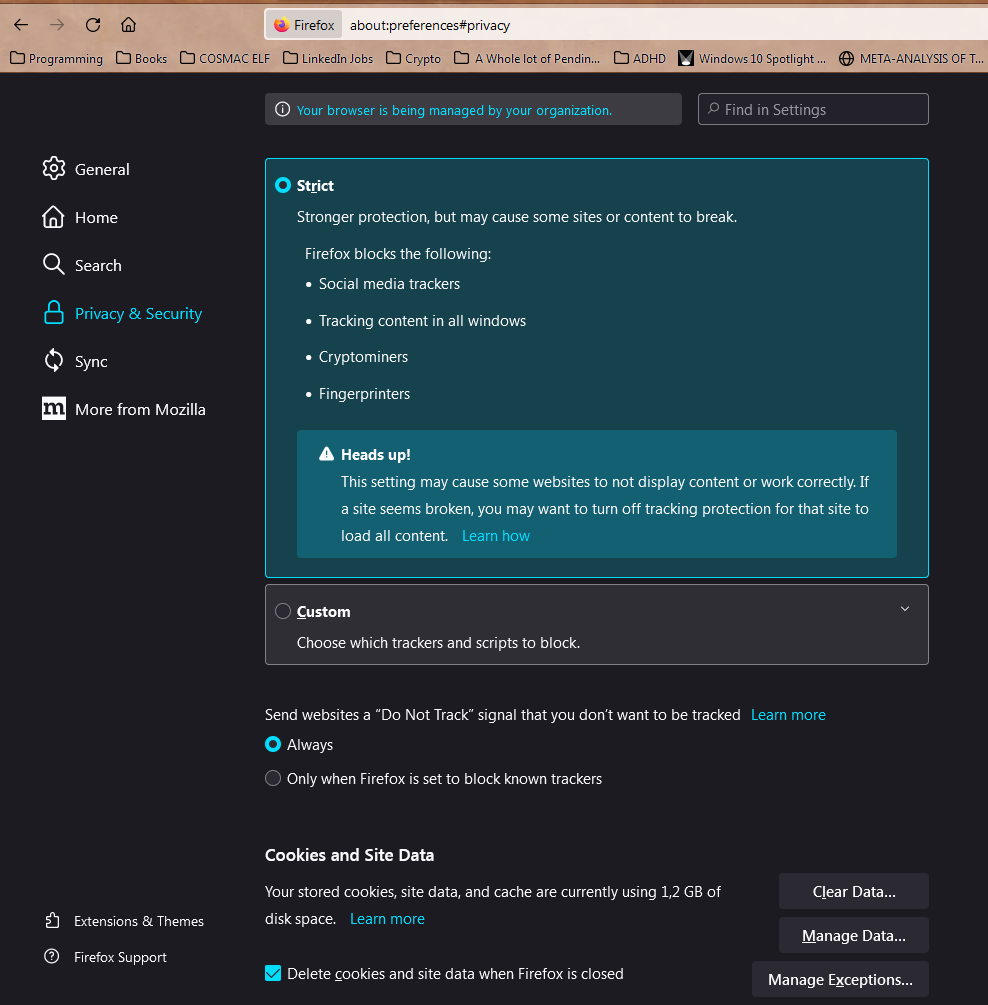The width and height of the screenshot is (988, 1005).
Task: Click the address bar URL about:preferences#privacy
Action: click(x=430, y=25)
